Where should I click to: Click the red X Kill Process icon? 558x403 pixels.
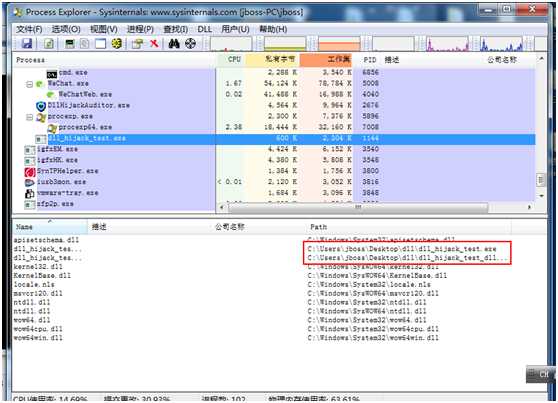[154, 43]
